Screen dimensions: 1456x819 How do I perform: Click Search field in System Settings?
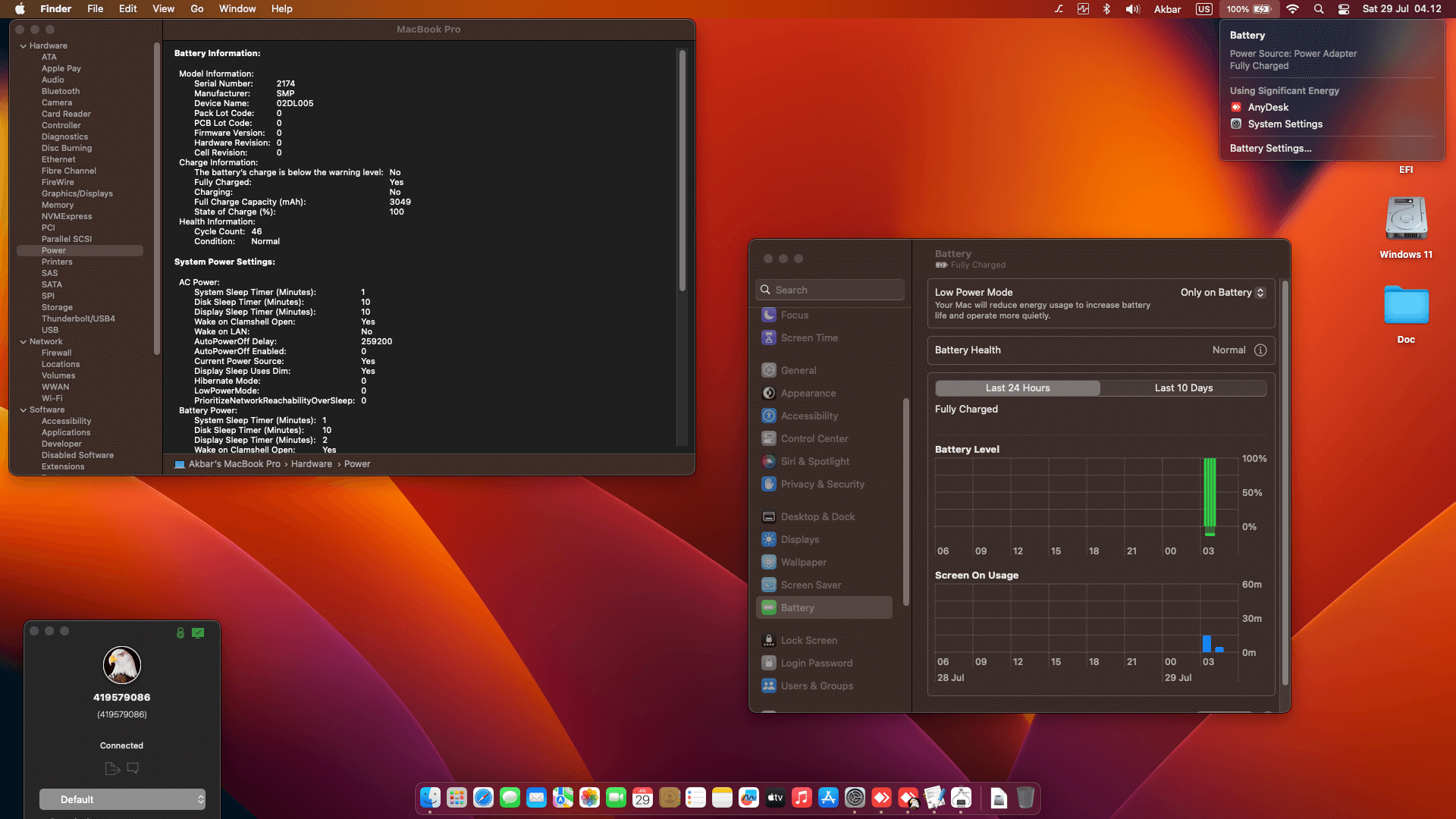pos(830,290)
